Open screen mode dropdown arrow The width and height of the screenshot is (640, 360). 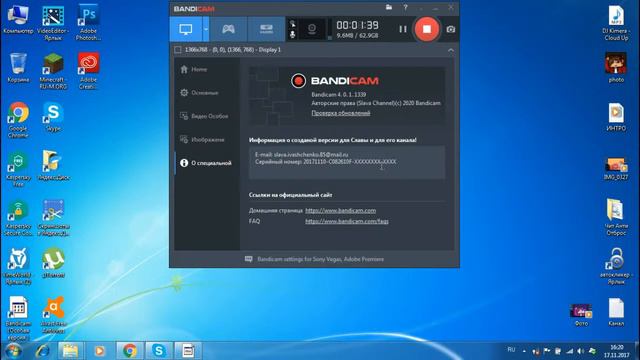coord(206,29)
